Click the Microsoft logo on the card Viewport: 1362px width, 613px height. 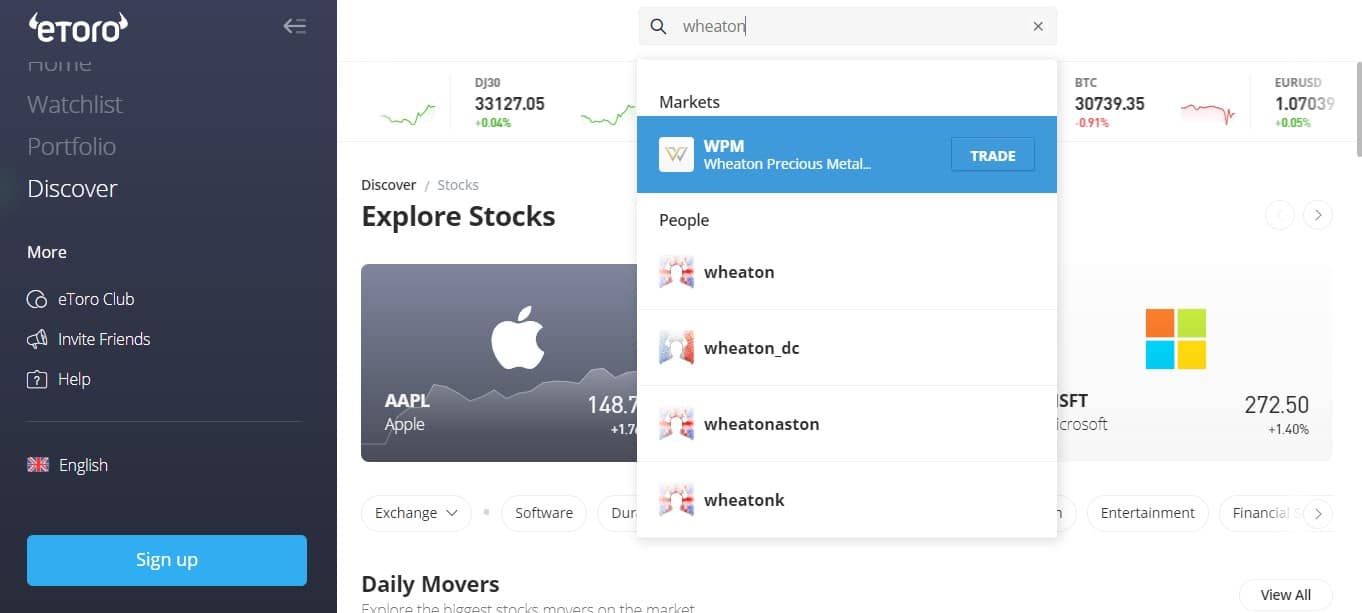click(x=1175, y=338)
